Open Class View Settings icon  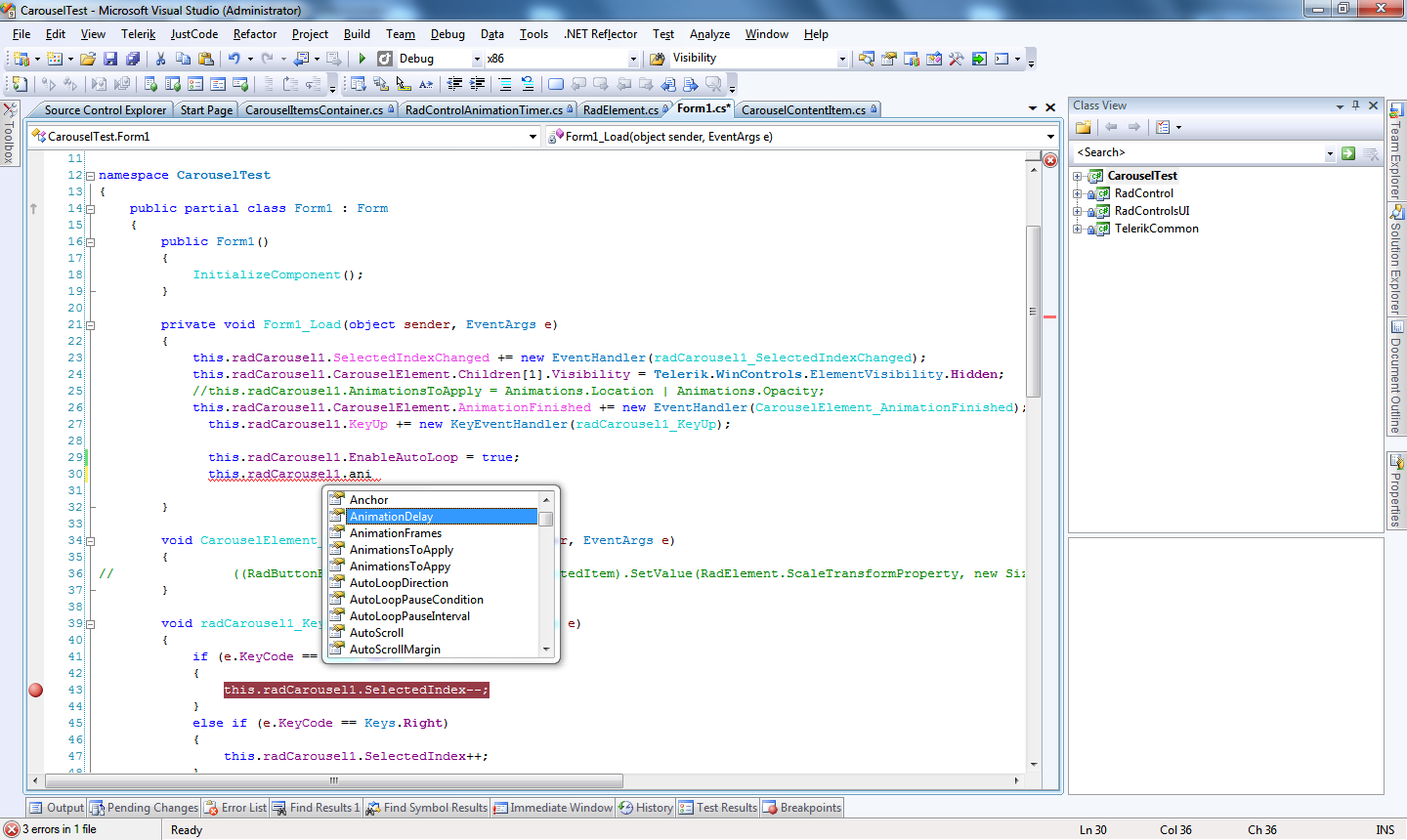(1163, 127)
